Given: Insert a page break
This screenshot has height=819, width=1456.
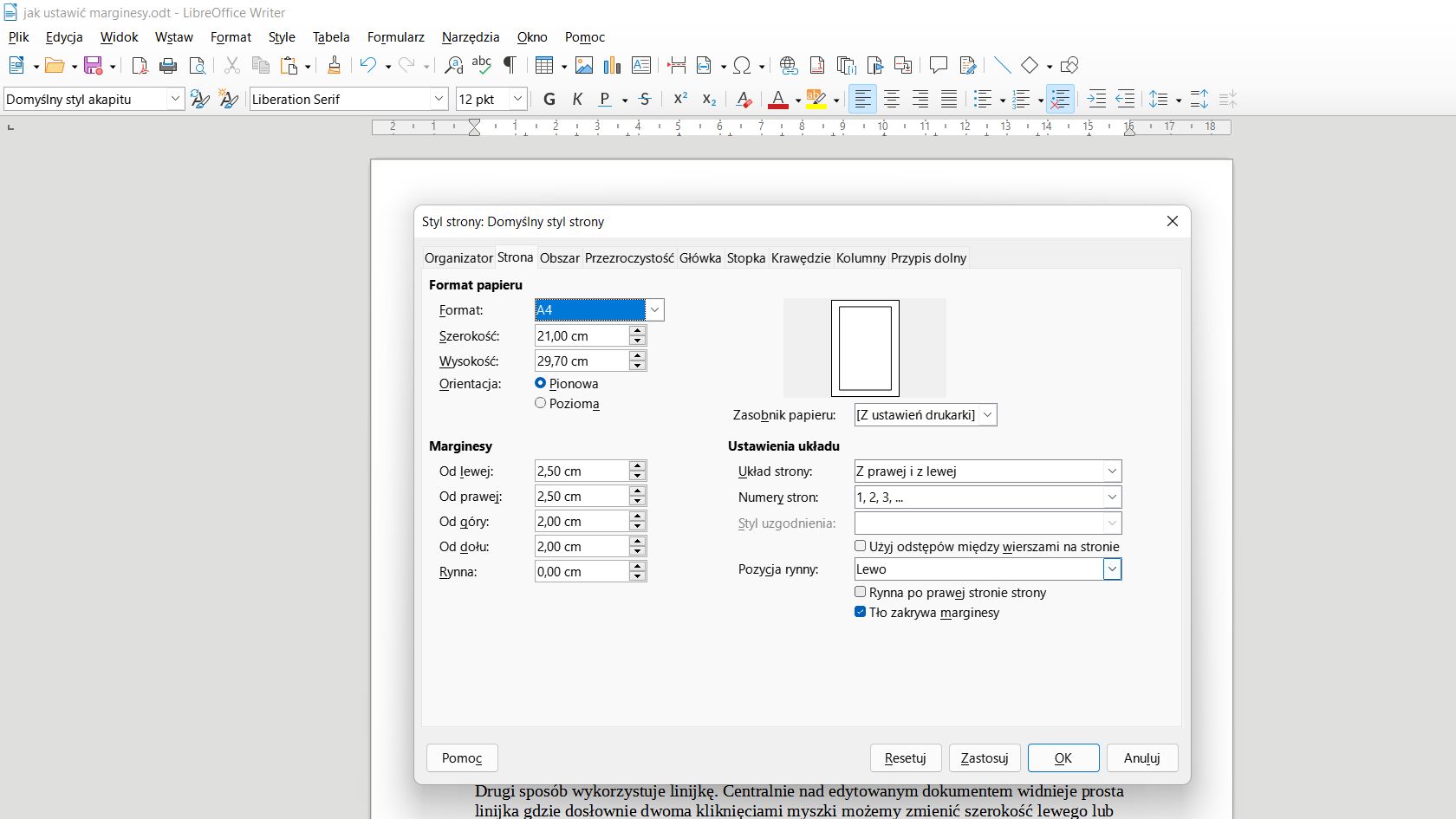Looking at the screenshot, I should click(677, 65).
